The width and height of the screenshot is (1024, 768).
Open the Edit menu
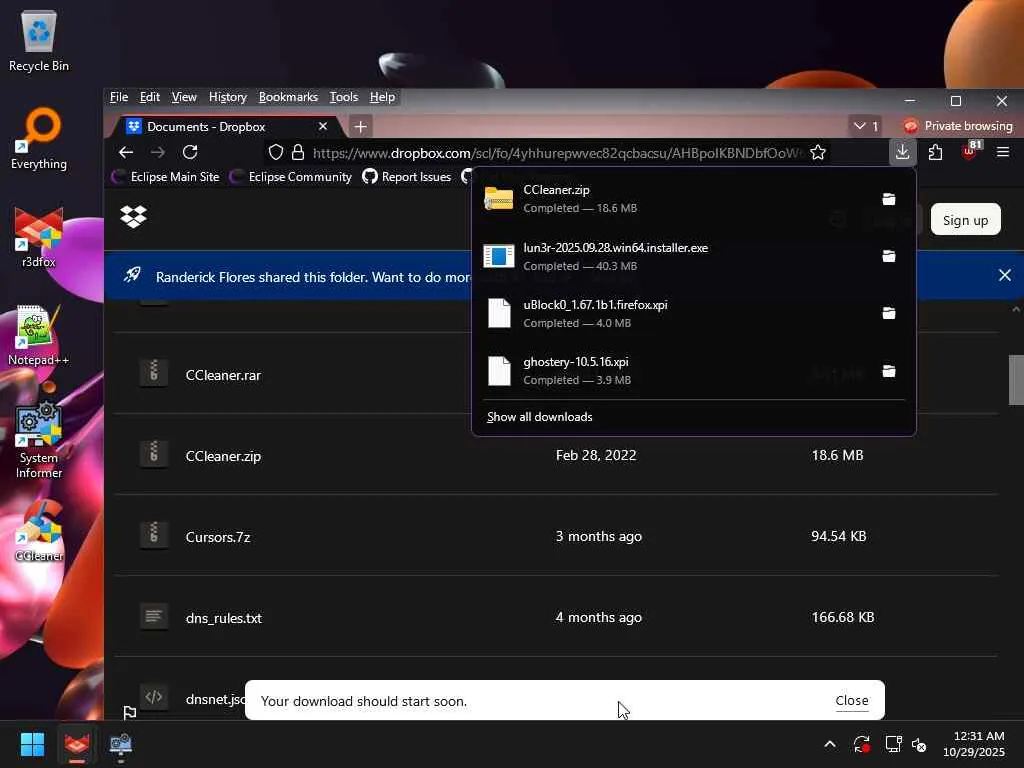coord(150,97)
